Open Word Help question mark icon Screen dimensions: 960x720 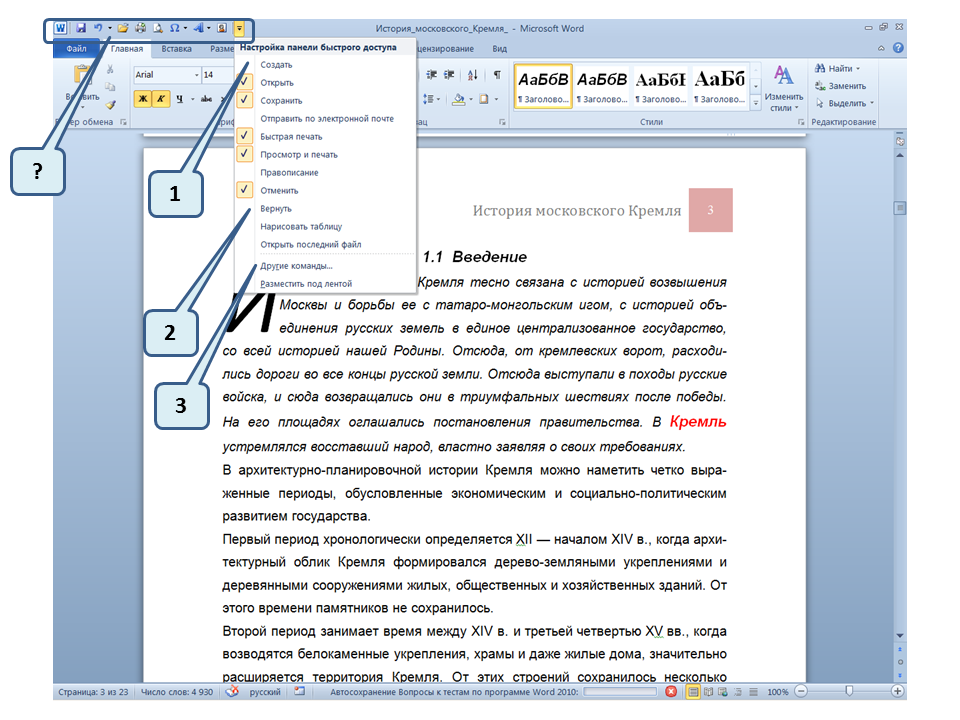coord(898,48)
